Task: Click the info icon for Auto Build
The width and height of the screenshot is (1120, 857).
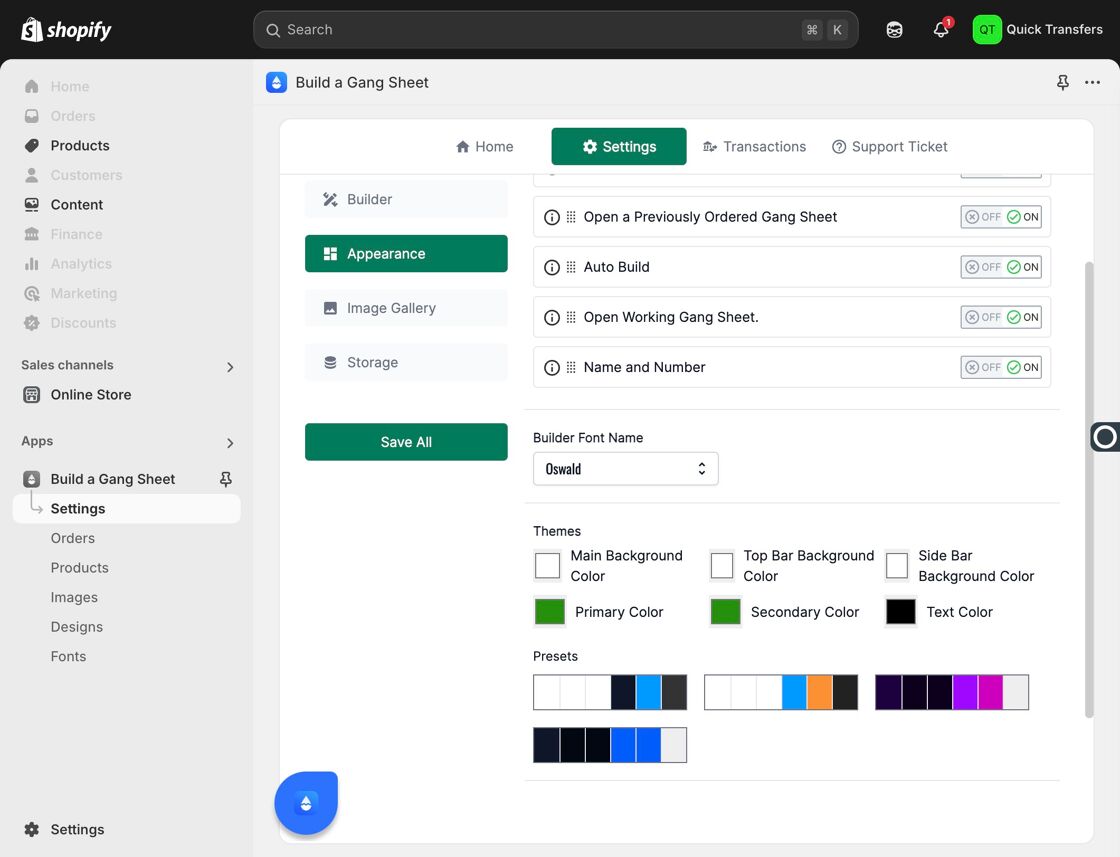Action: pyautogui.click(x=551, y=267)
